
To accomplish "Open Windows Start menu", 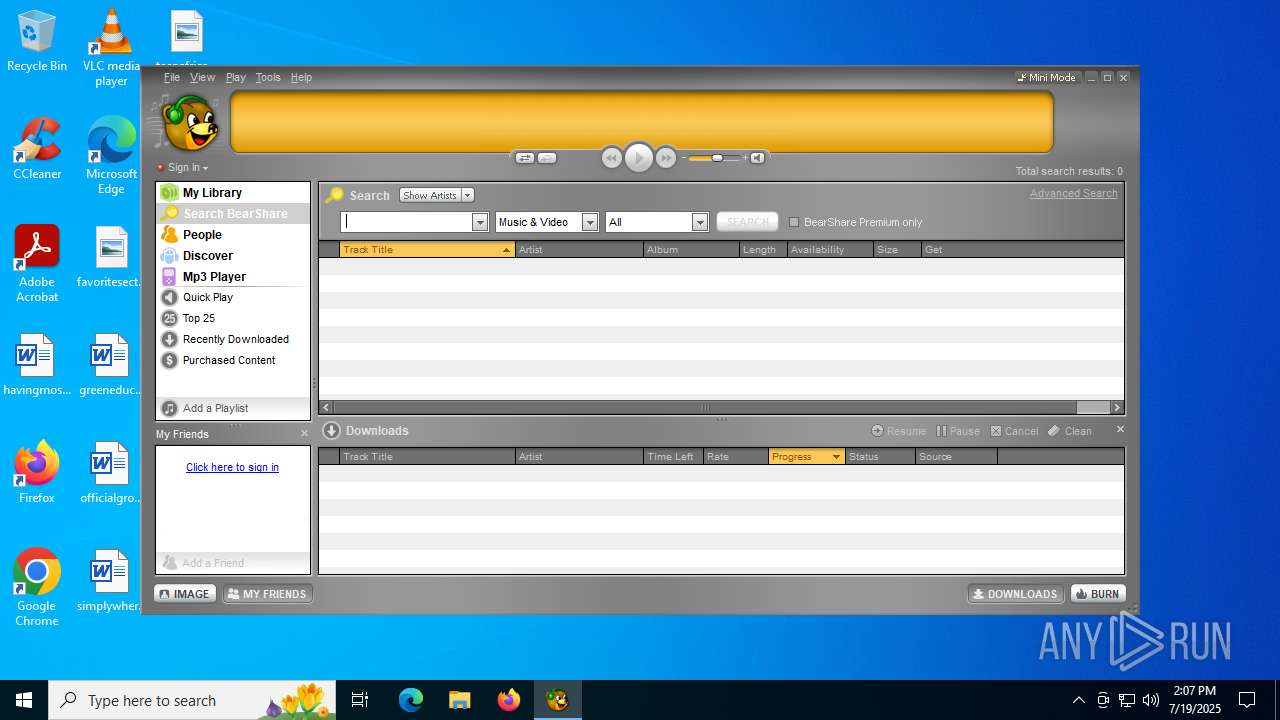I will [24, 700].
